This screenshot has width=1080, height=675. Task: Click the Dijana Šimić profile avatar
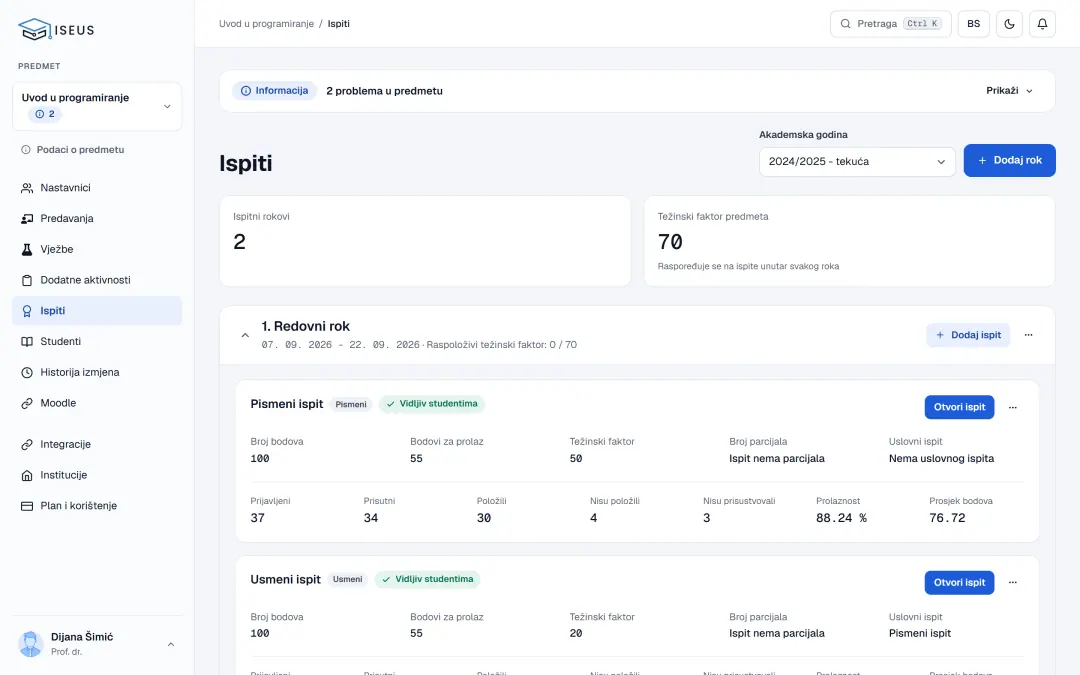(x=30, y=644)
